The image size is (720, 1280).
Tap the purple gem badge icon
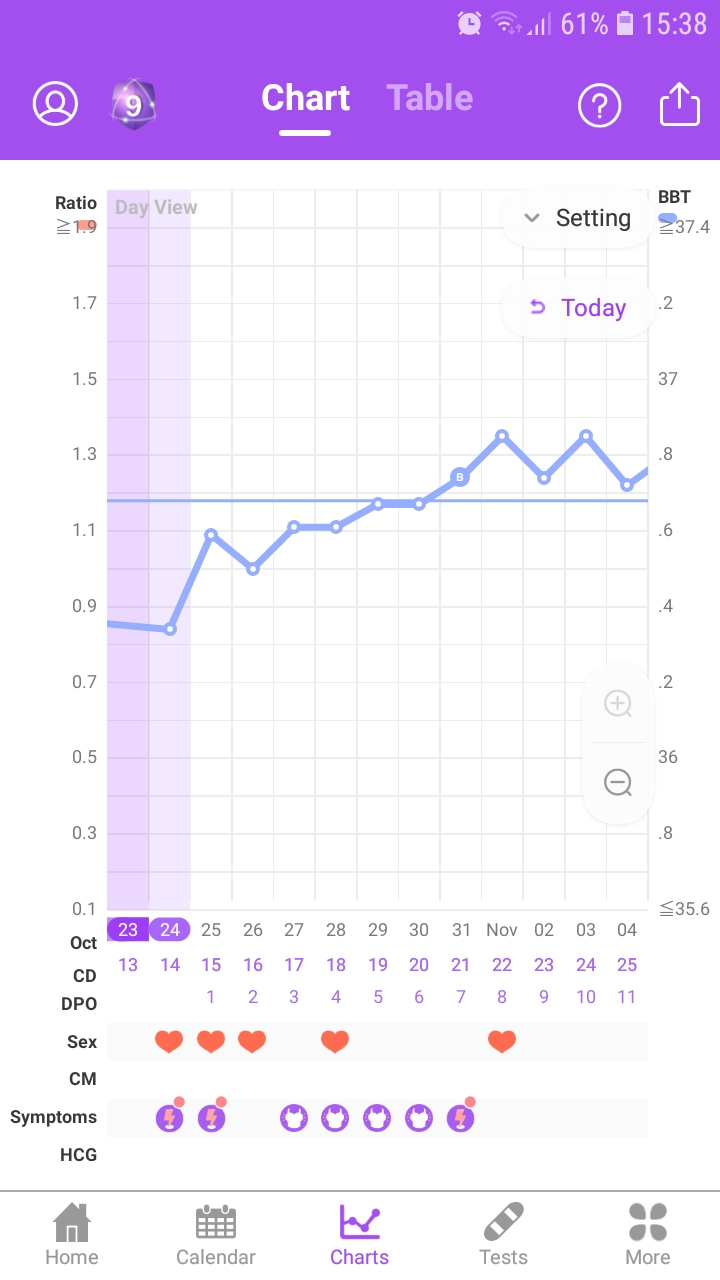132,103
